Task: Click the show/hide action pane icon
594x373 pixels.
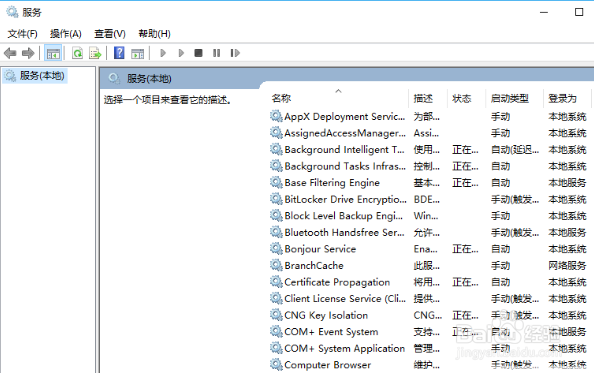Action: pos(137,53)
